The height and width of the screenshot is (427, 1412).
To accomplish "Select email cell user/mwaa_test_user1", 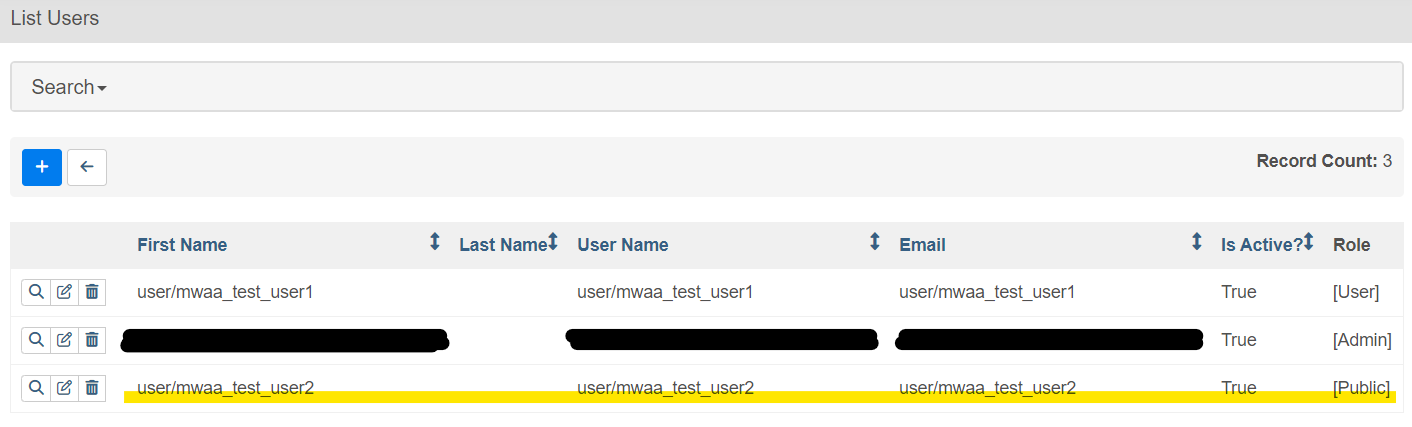I will pos(987,293).
